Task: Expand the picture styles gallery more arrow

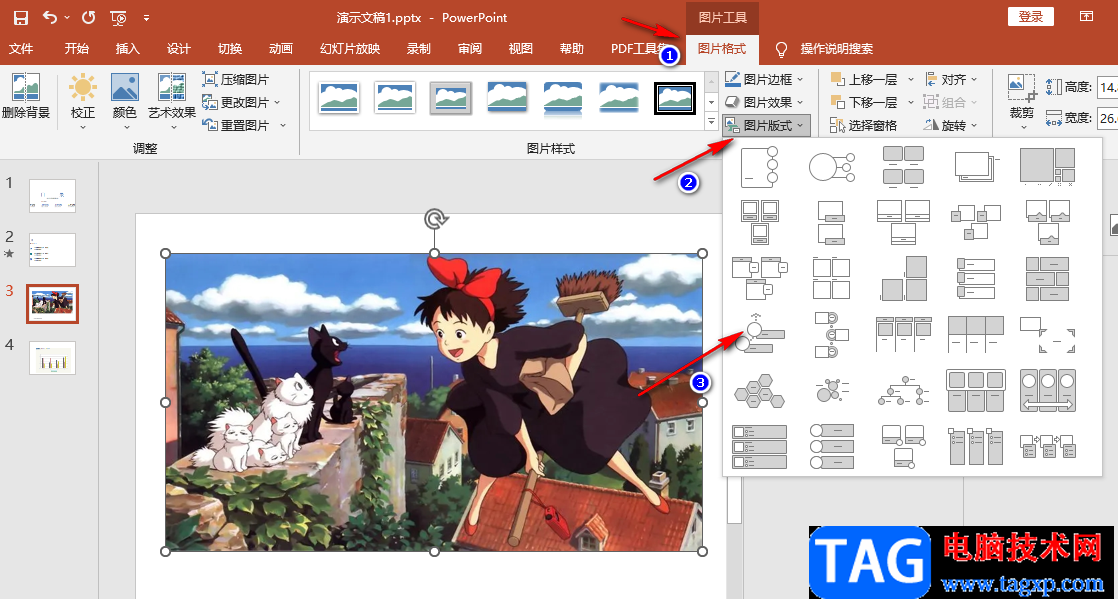Action: pyautogui.click(x=711, y=123)
